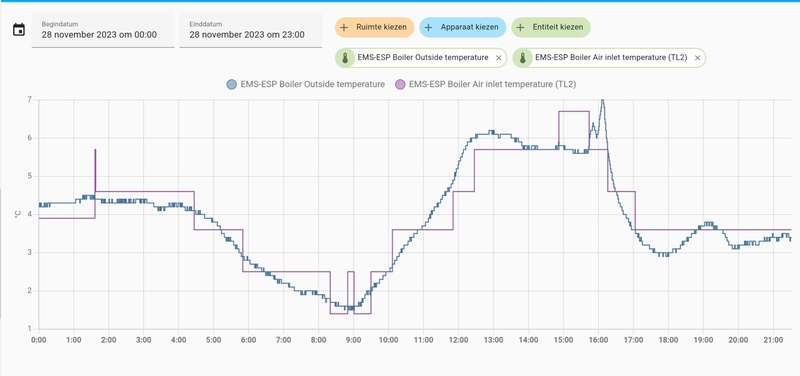Screen dimensions: 800x376
Task: Open the Ruimte kiezen area picker
Action: pyautogui.click(x=374, y=27)
